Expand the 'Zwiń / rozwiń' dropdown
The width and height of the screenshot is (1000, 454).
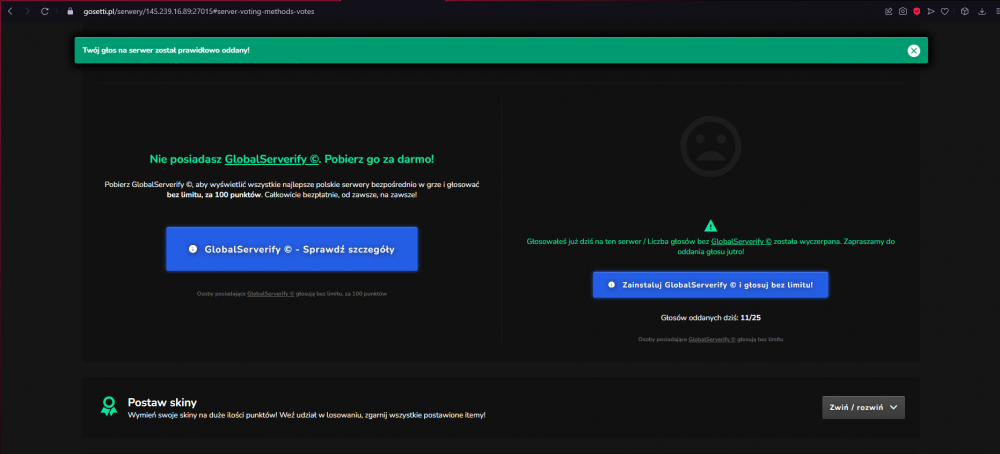click(x=864, y=407)
